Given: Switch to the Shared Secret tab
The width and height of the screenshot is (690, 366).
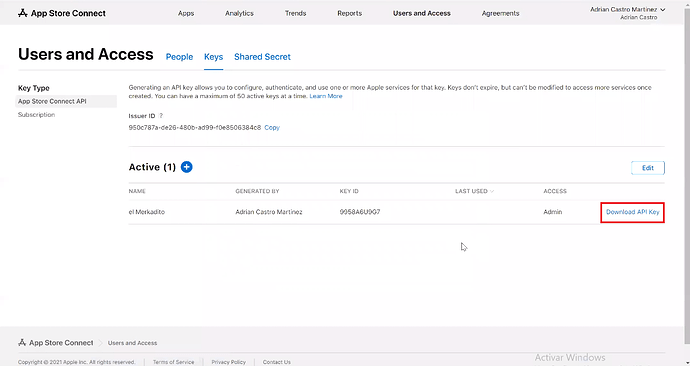Looking at the screenshot, I should (x=262, y=57).
